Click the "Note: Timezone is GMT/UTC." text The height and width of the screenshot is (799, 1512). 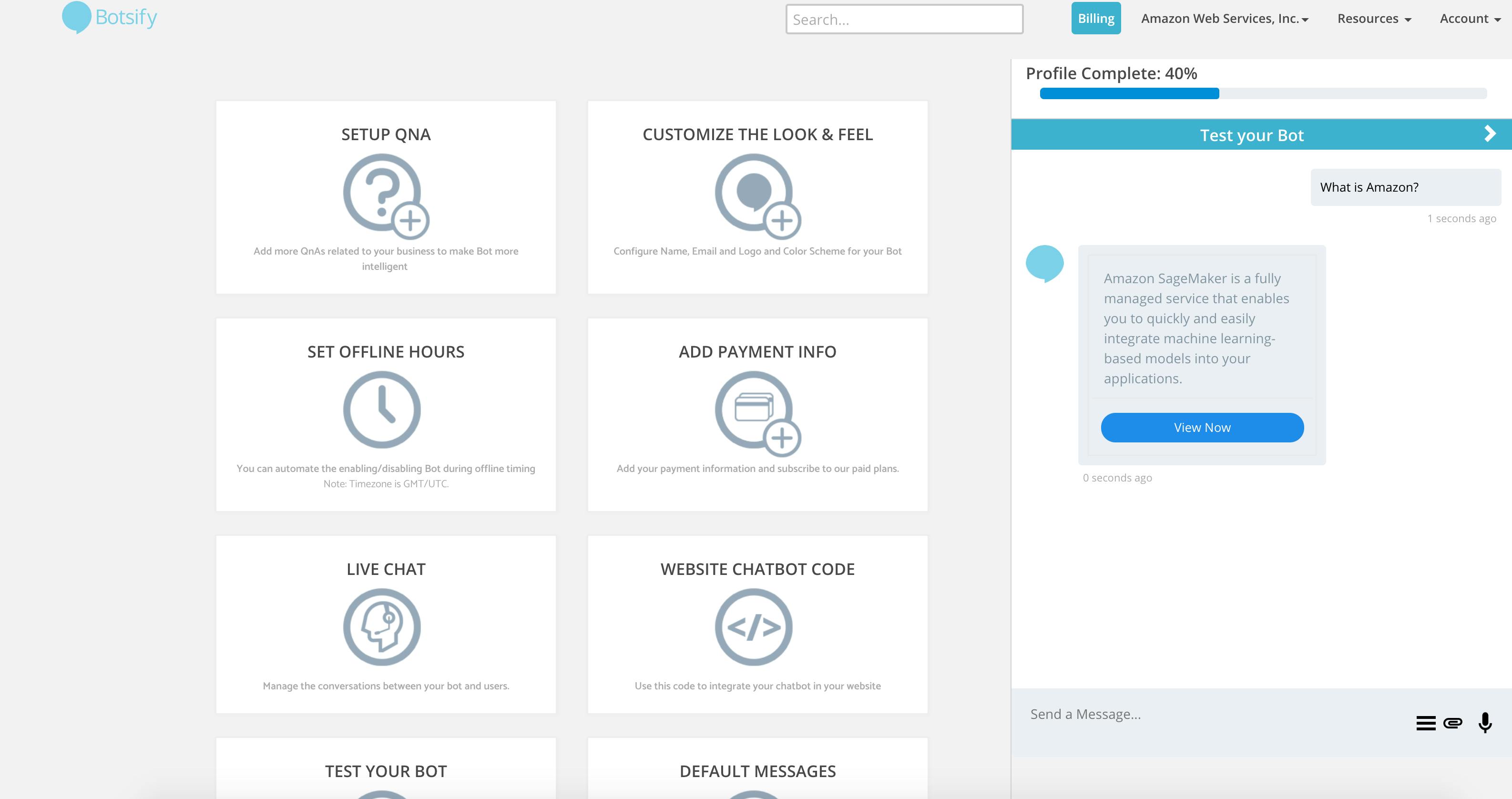[386, 484]
